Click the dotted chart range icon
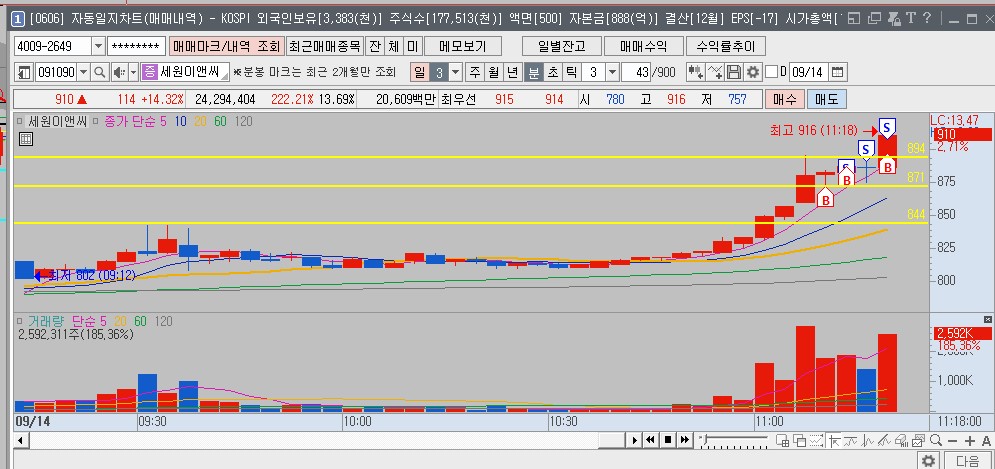Image resolution: width=995 pixels, height=469 pixels. (817, 440)
